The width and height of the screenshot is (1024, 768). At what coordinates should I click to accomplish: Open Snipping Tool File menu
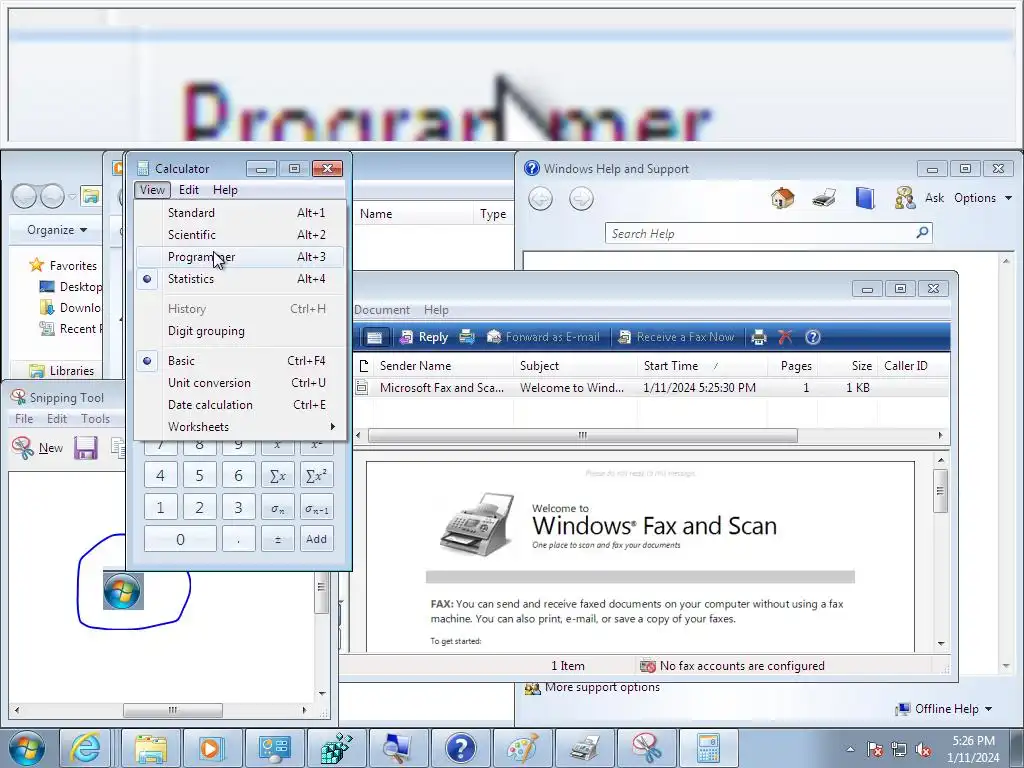(24, 419)
